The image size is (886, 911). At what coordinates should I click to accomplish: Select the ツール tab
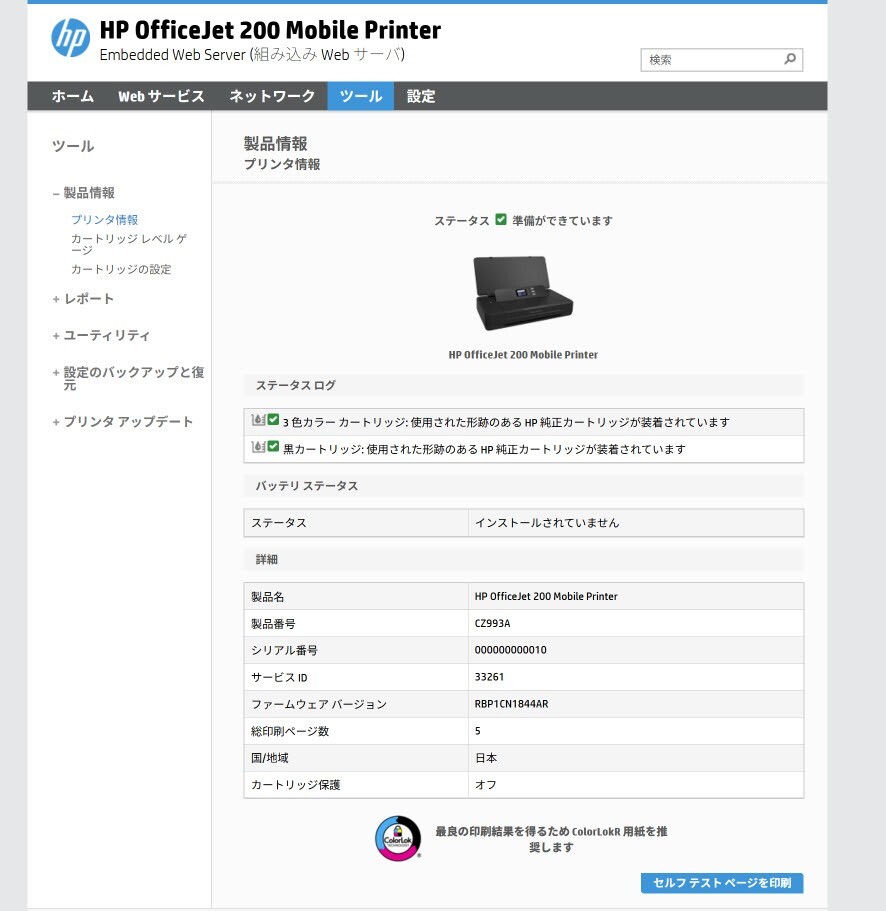[x=361, y=96]
